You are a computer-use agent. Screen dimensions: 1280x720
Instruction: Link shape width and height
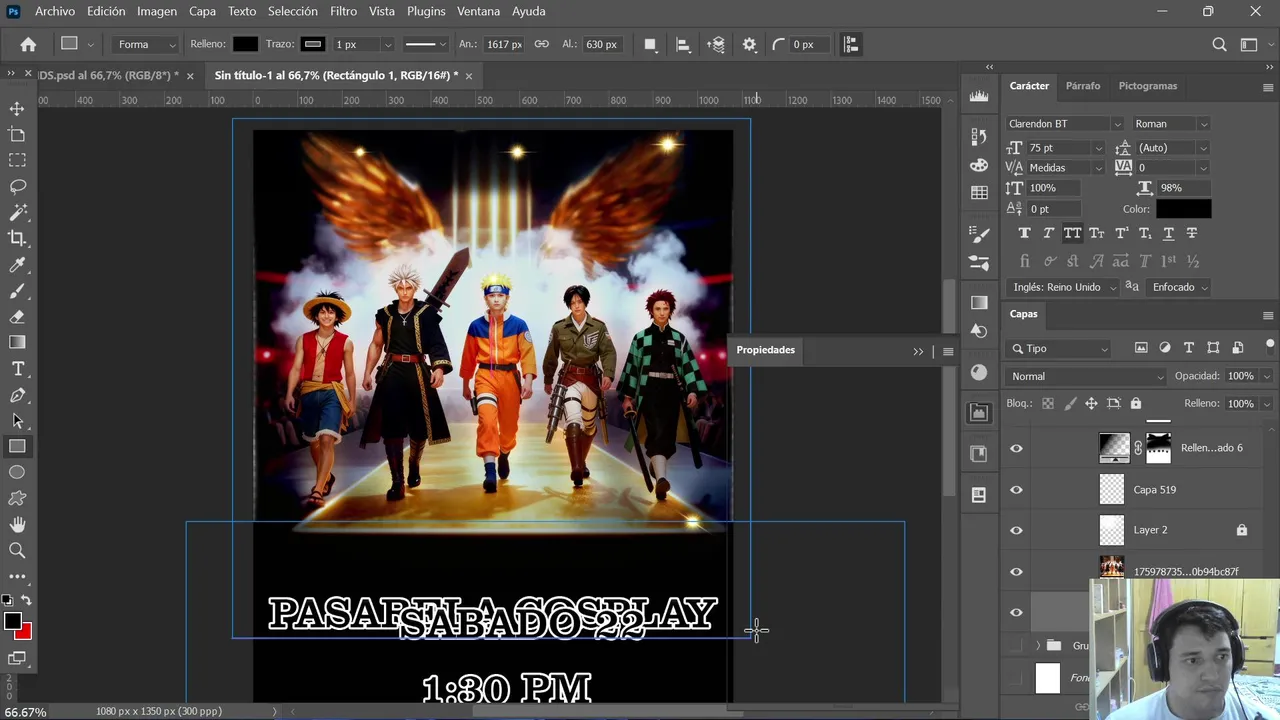point(541,44)
